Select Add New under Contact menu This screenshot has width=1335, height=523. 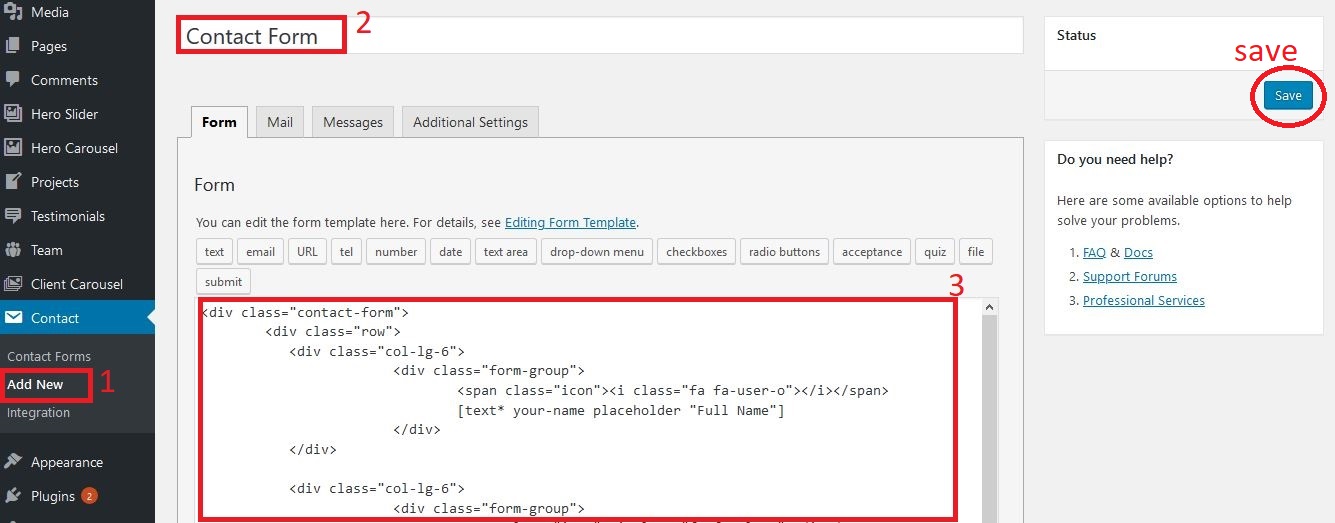tap(36, 385)
